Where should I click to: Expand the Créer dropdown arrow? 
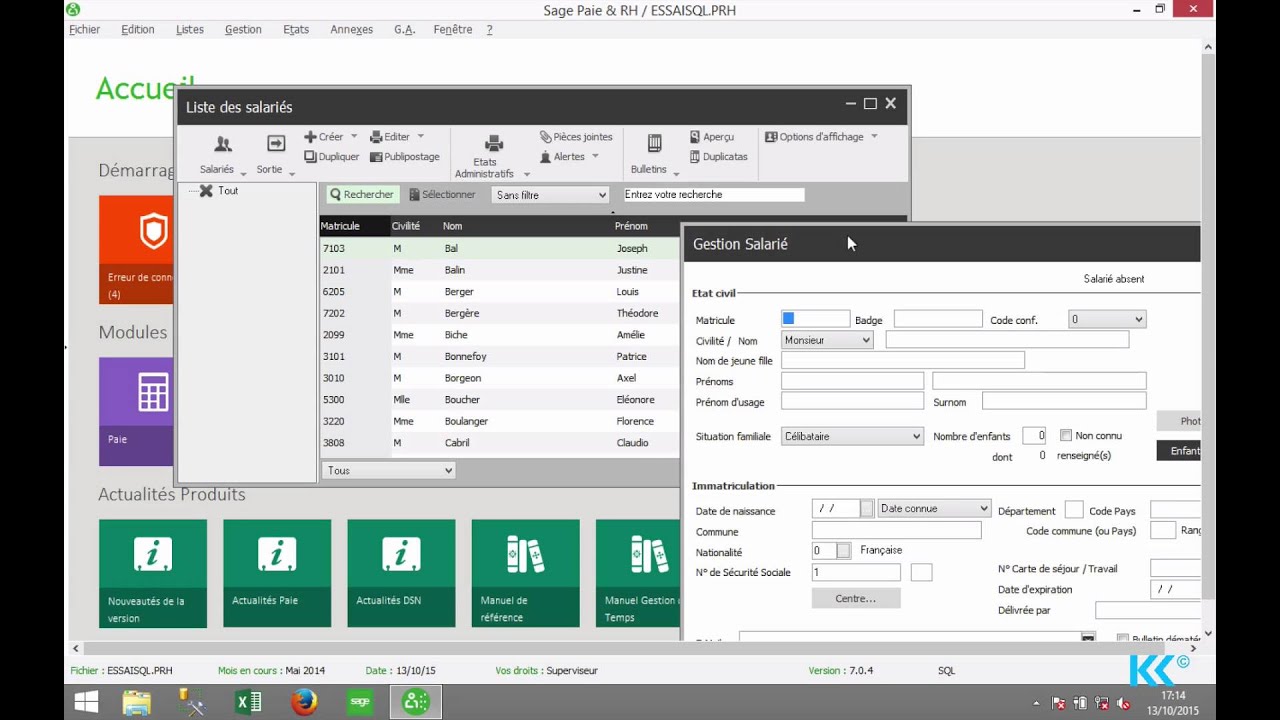354,137
